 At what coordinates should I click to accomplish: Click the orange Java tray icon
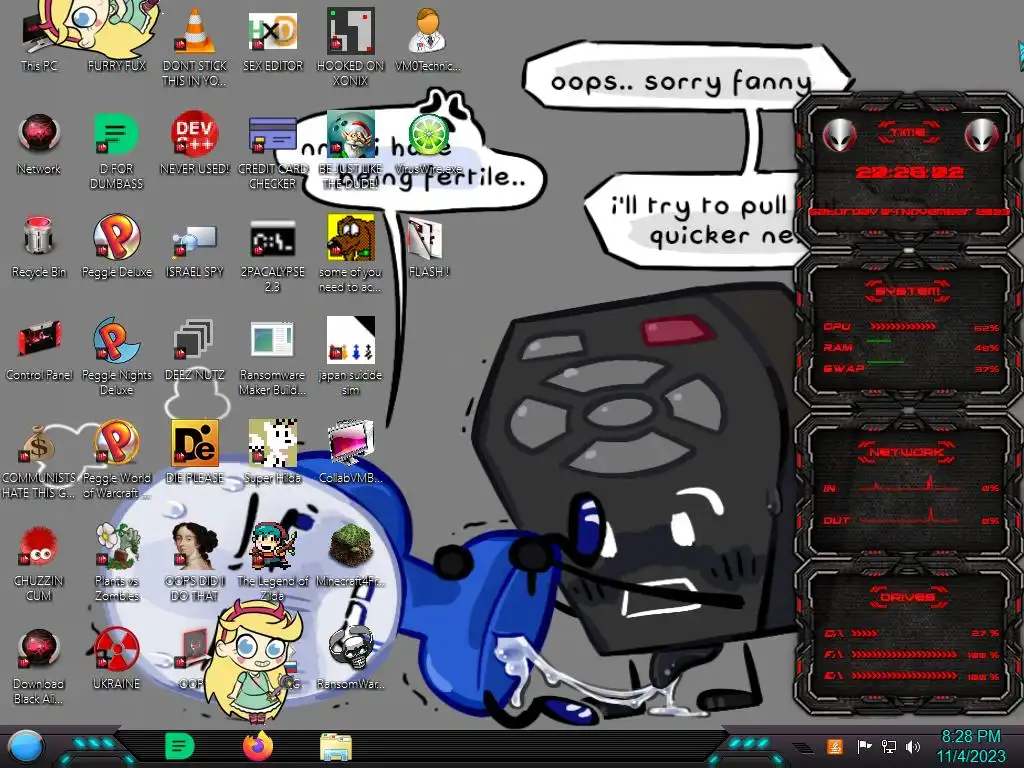click(x=834, y=746)
